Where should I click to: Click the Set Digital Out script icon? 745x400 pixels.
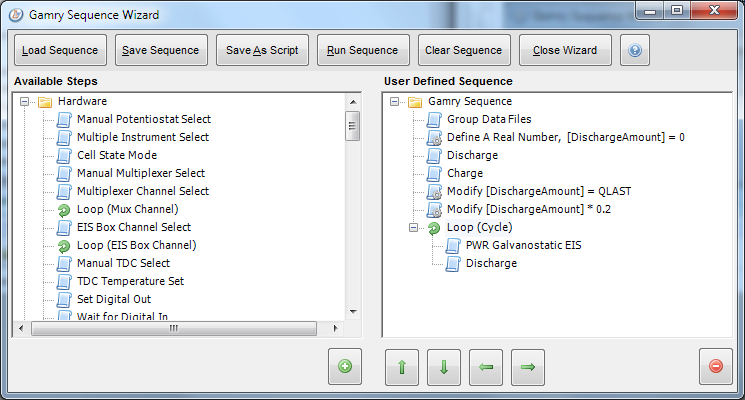(64, 300)
